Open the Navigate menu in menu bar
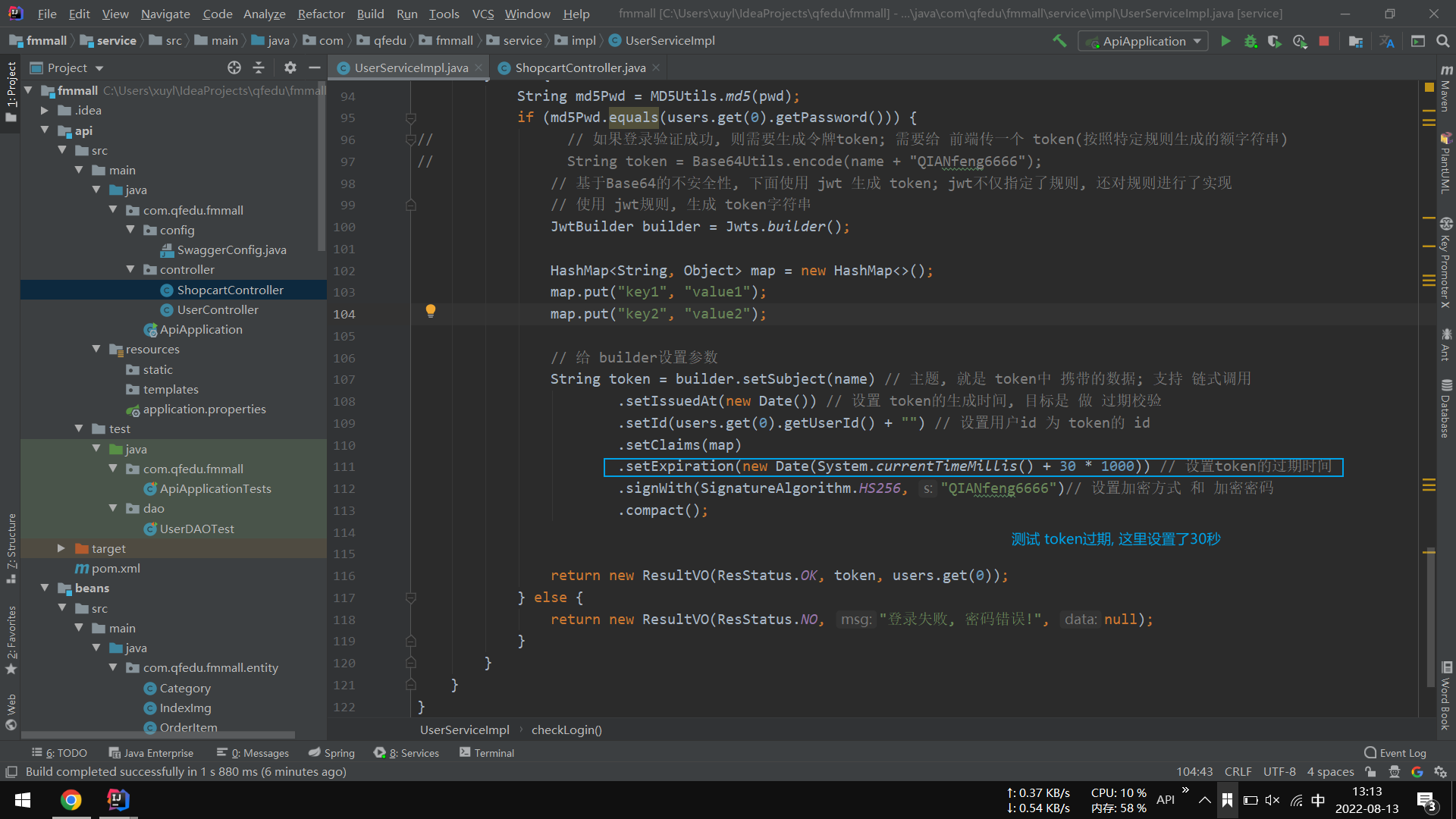 (x=163, y=13)
